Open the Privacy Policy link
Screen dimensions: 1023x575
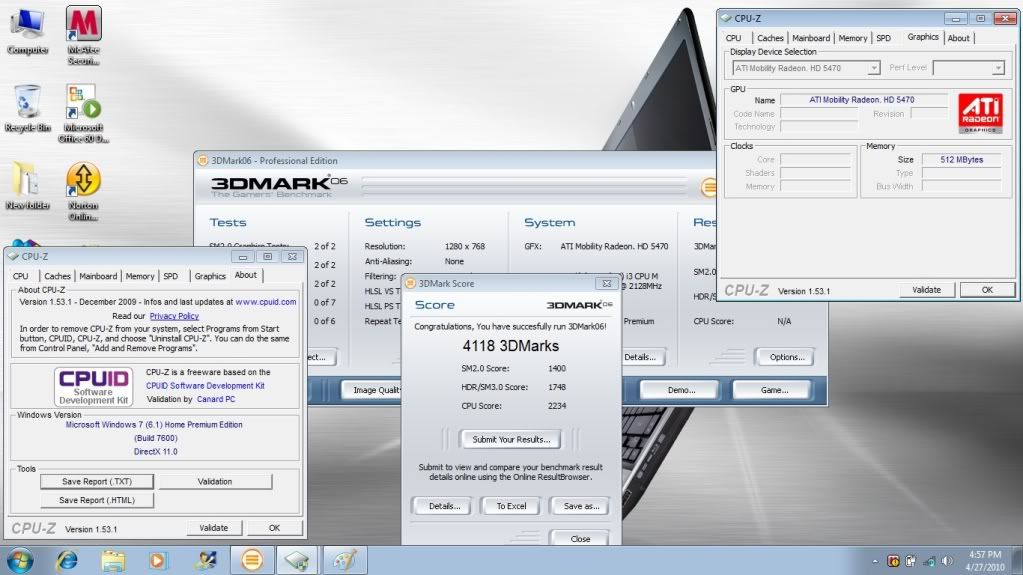pos(174,316)
